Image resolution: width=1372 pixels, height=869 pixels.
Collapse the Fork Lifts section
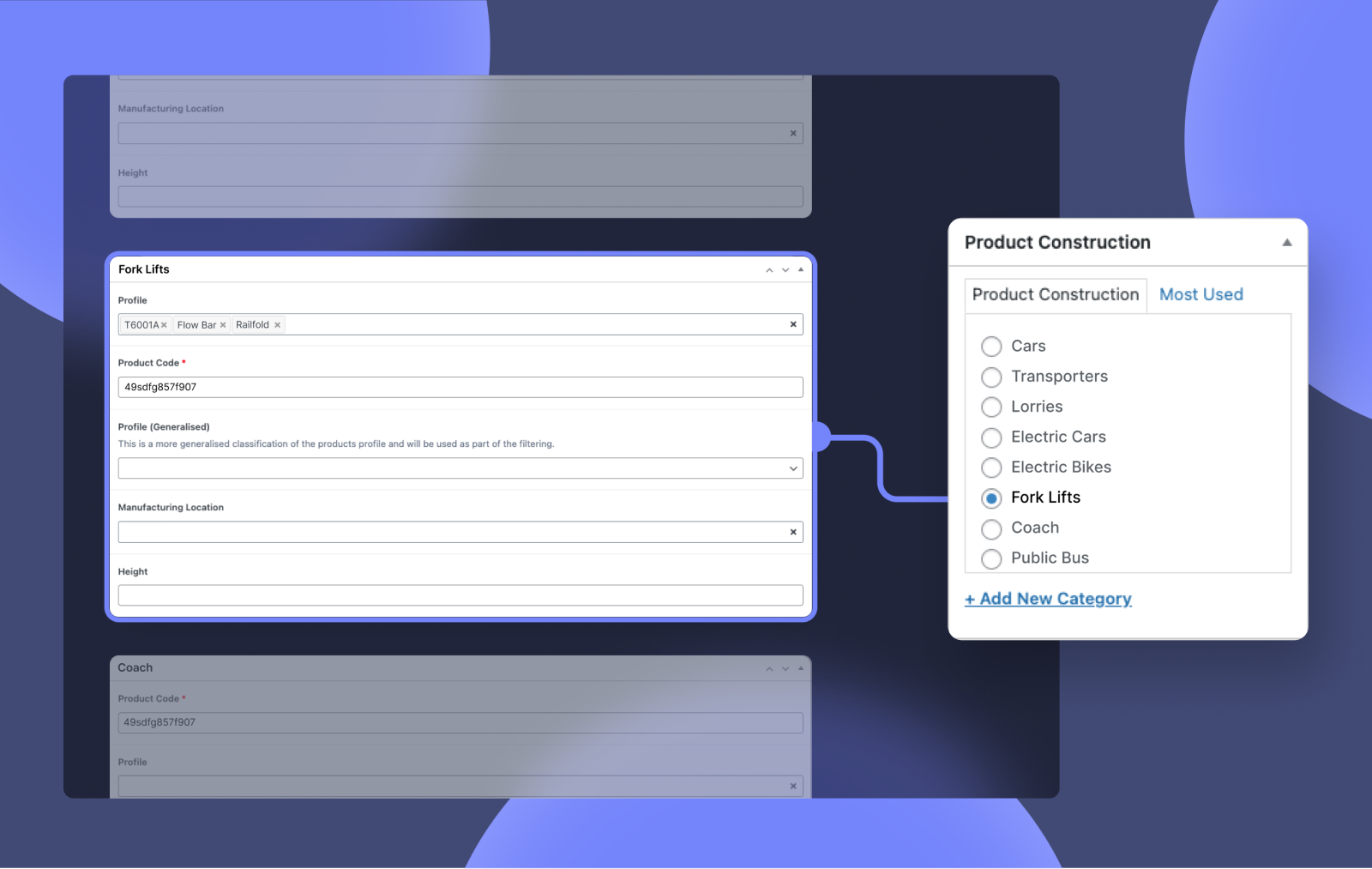coord(800,269)
